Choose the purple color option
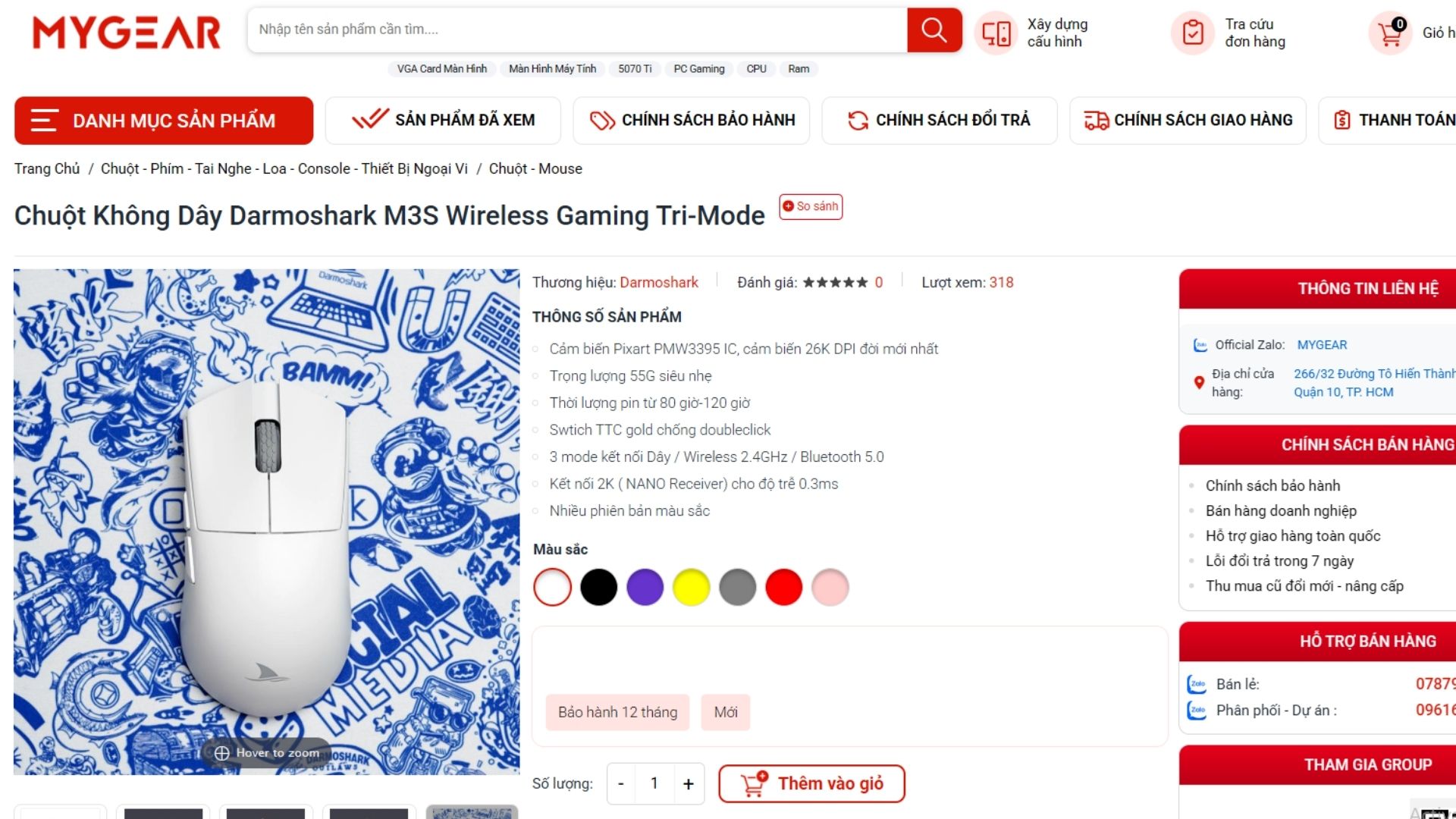 645,587
